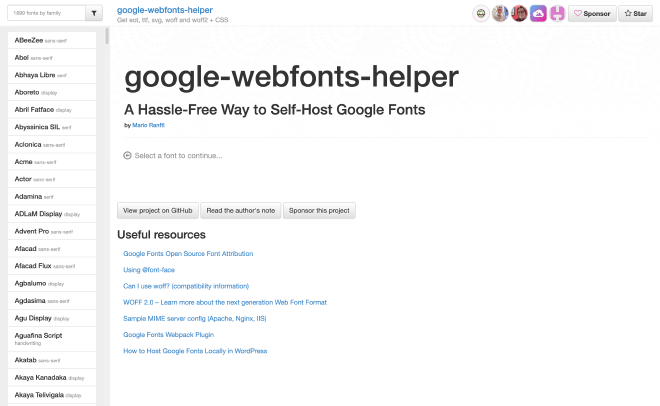This screenshot has width=660, height=406.
Task: Open Google Fonts Webpack Plugin link
Action: [x=169, y=334]
